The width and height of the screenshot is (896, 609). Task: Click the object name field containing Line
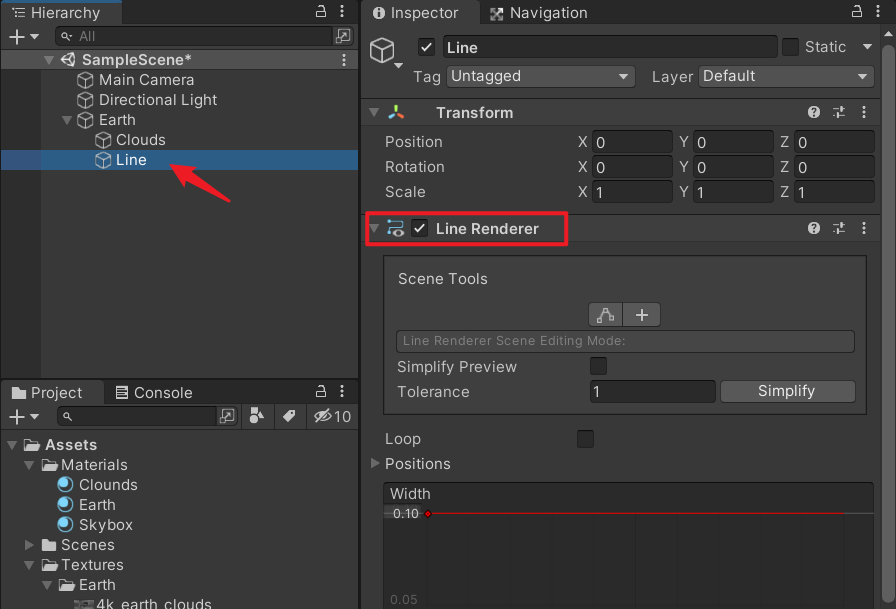click(610, 47)
